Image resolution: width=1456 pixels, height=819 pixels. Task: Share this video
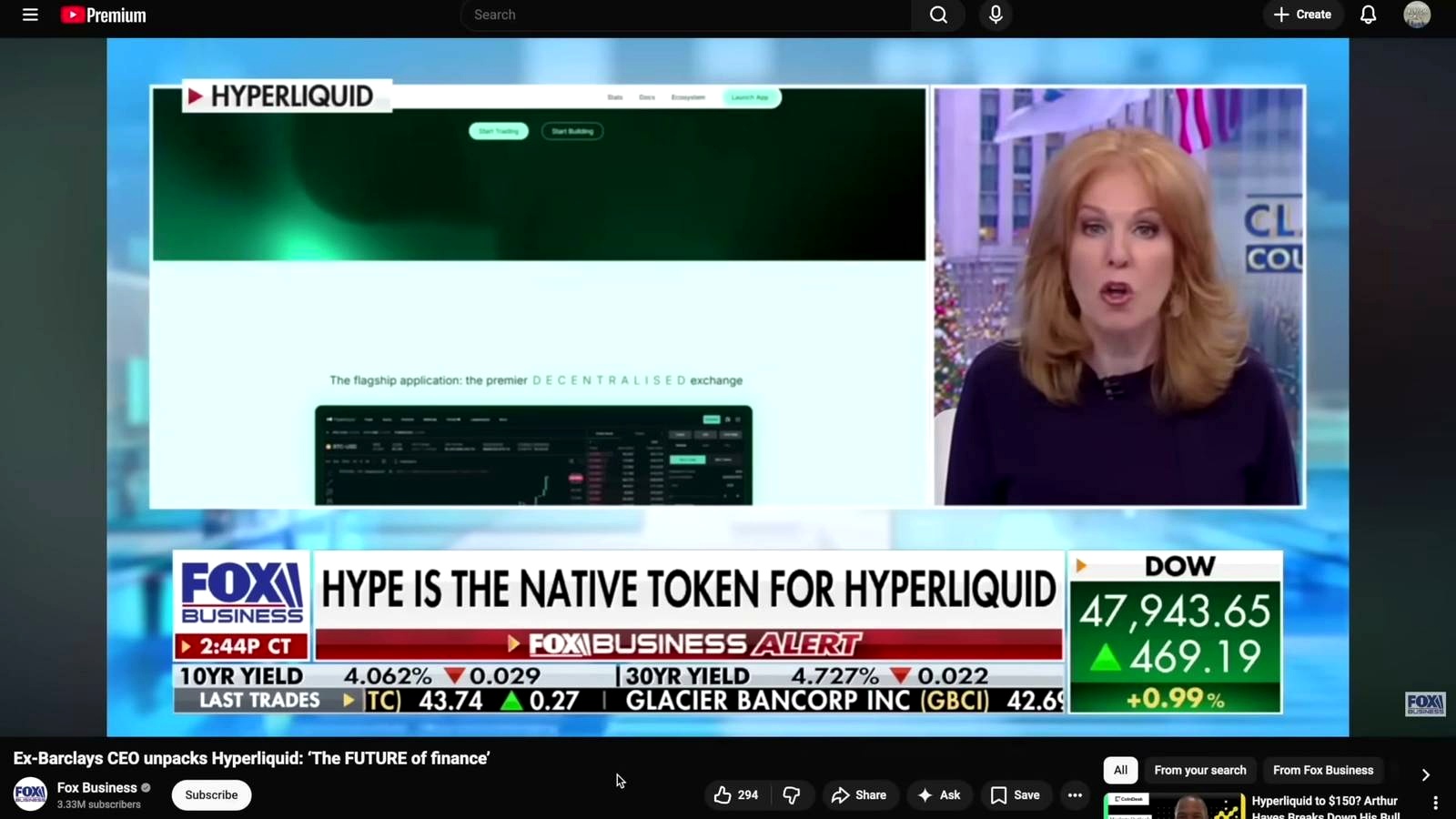[859, 794]
